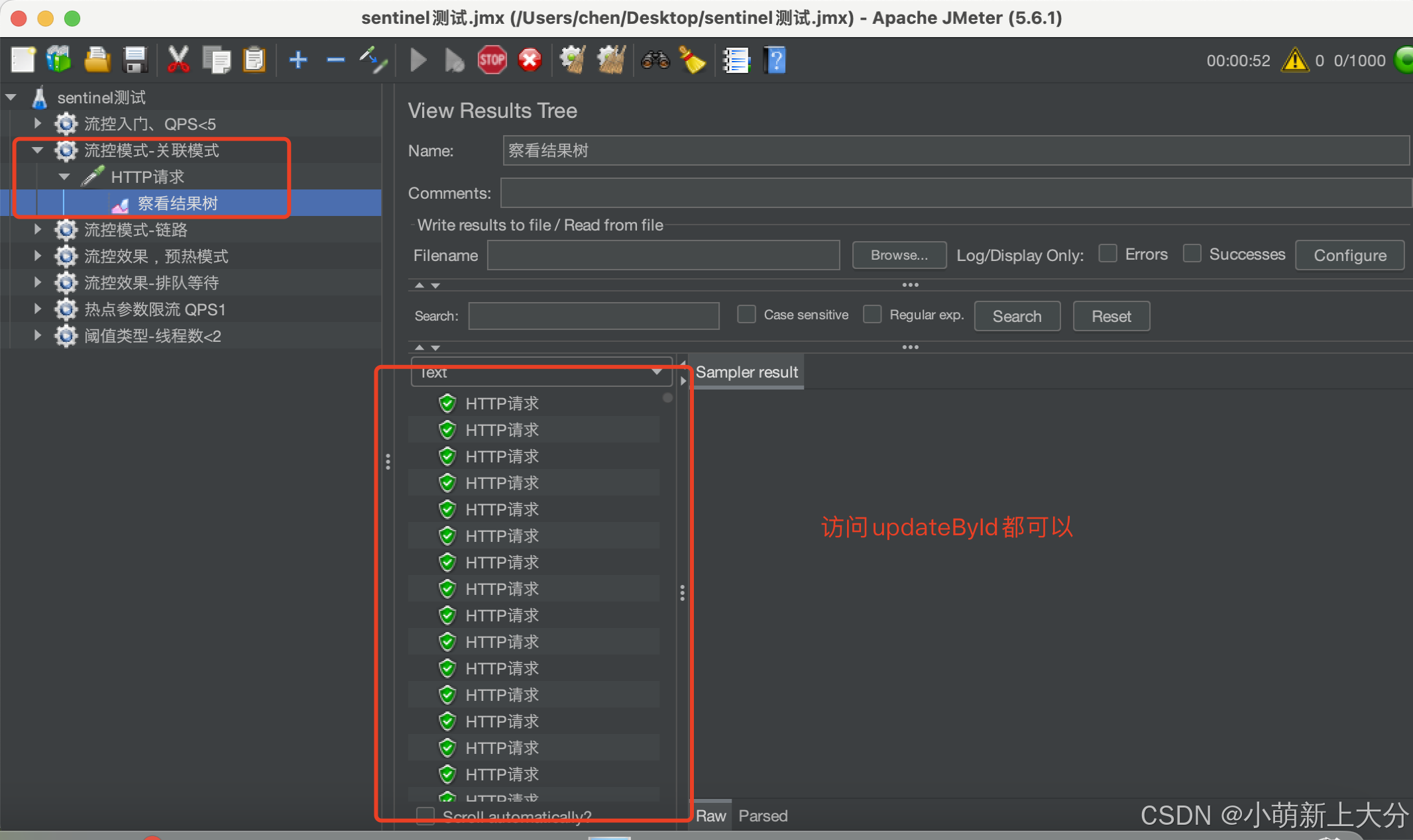Switch to the Sampler result tab
This screenshot has height=840, width=1413.
pos(746,372)
